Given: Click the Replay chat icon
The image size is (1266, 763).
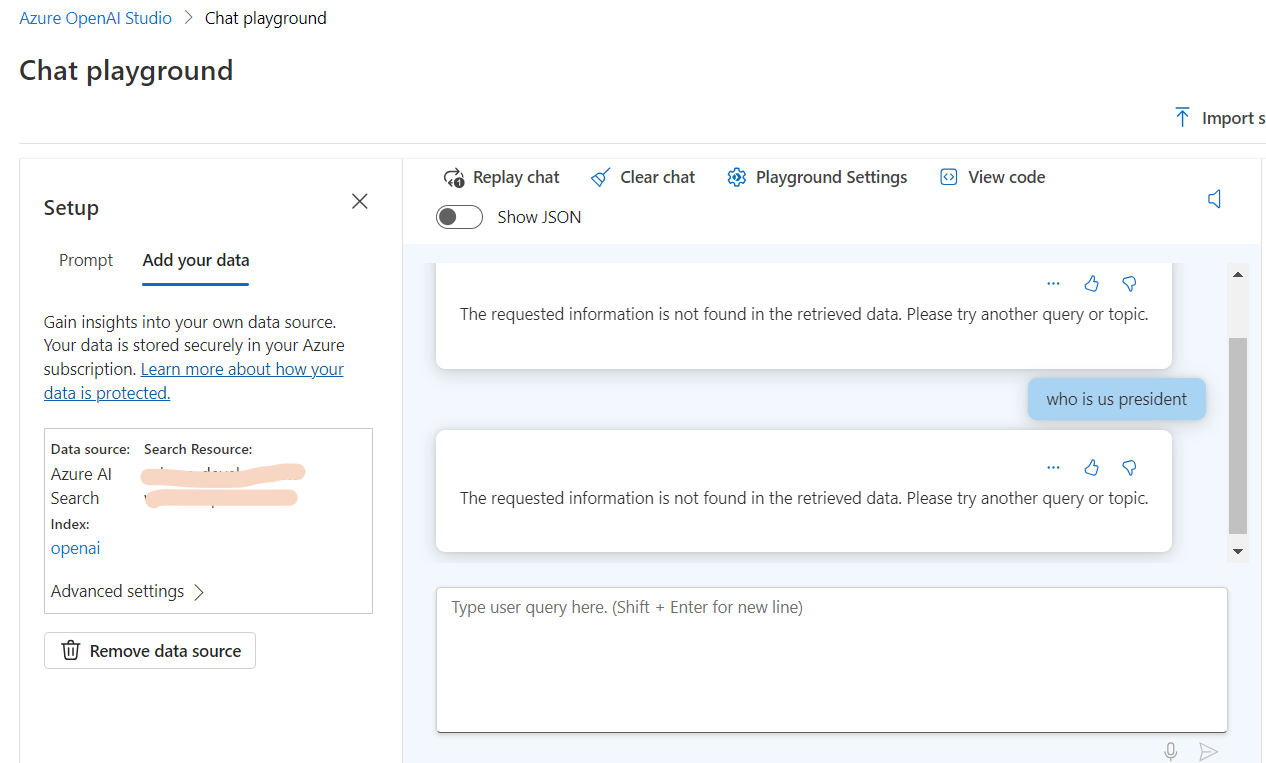Looking at the screenshot, I should (x=454, y=178).
